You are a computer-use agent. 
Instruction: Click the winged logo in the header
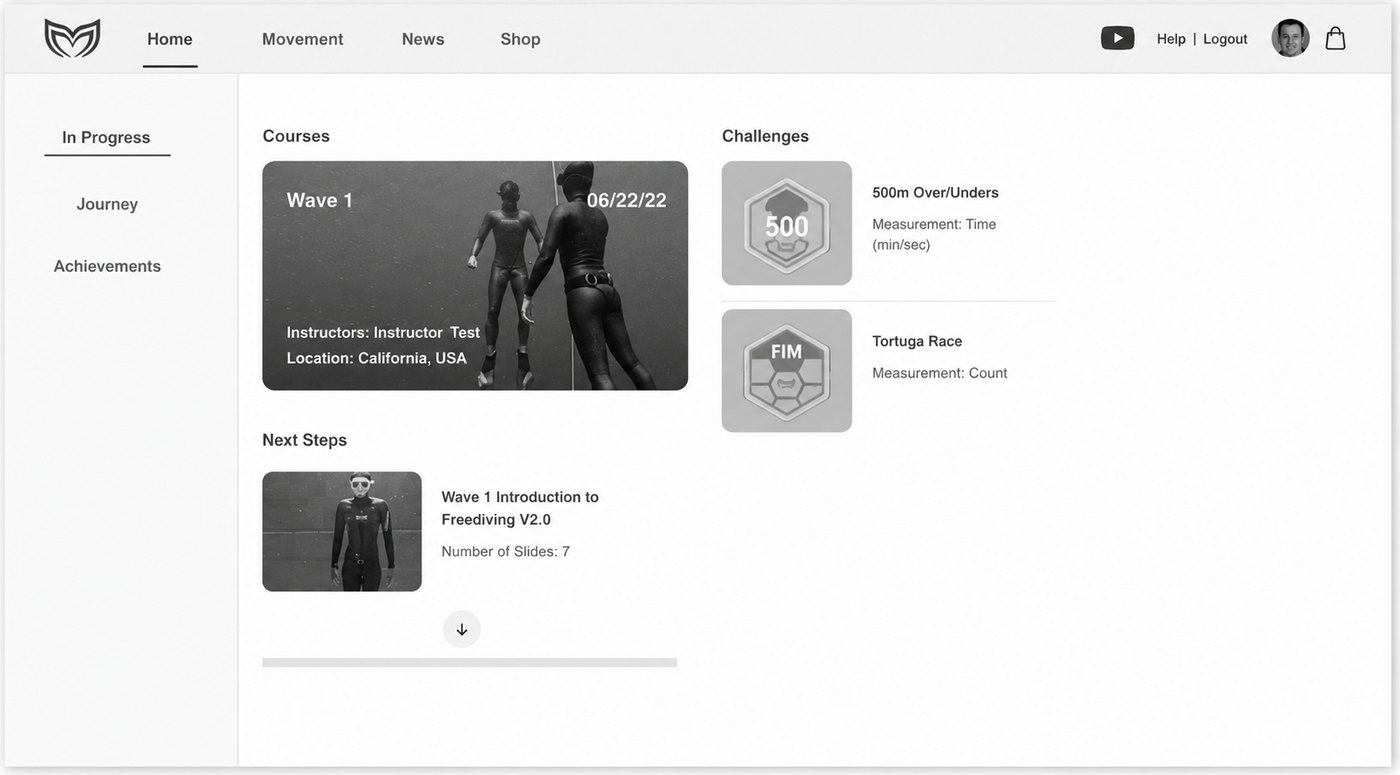click(72, 38)
